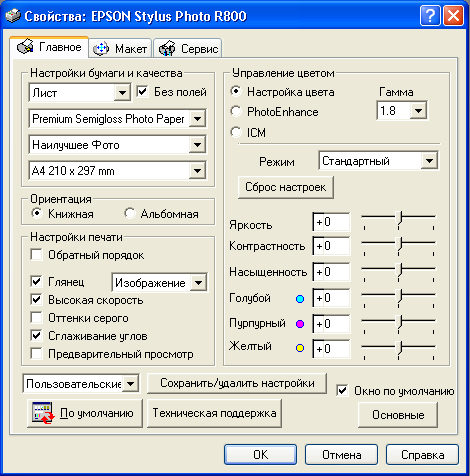Click the OK button
This screenshot has width=470, height=476.
tap(260, 454)
